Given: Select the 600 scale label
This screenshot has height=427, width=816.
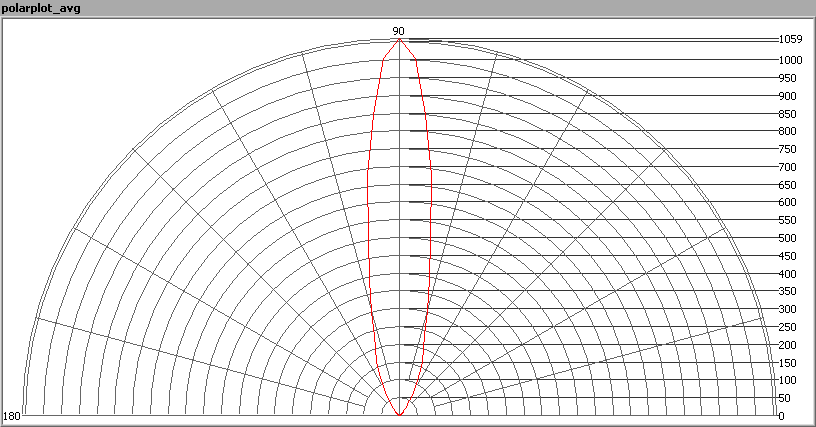Looking at the screenshot, I should click(788, 202).
